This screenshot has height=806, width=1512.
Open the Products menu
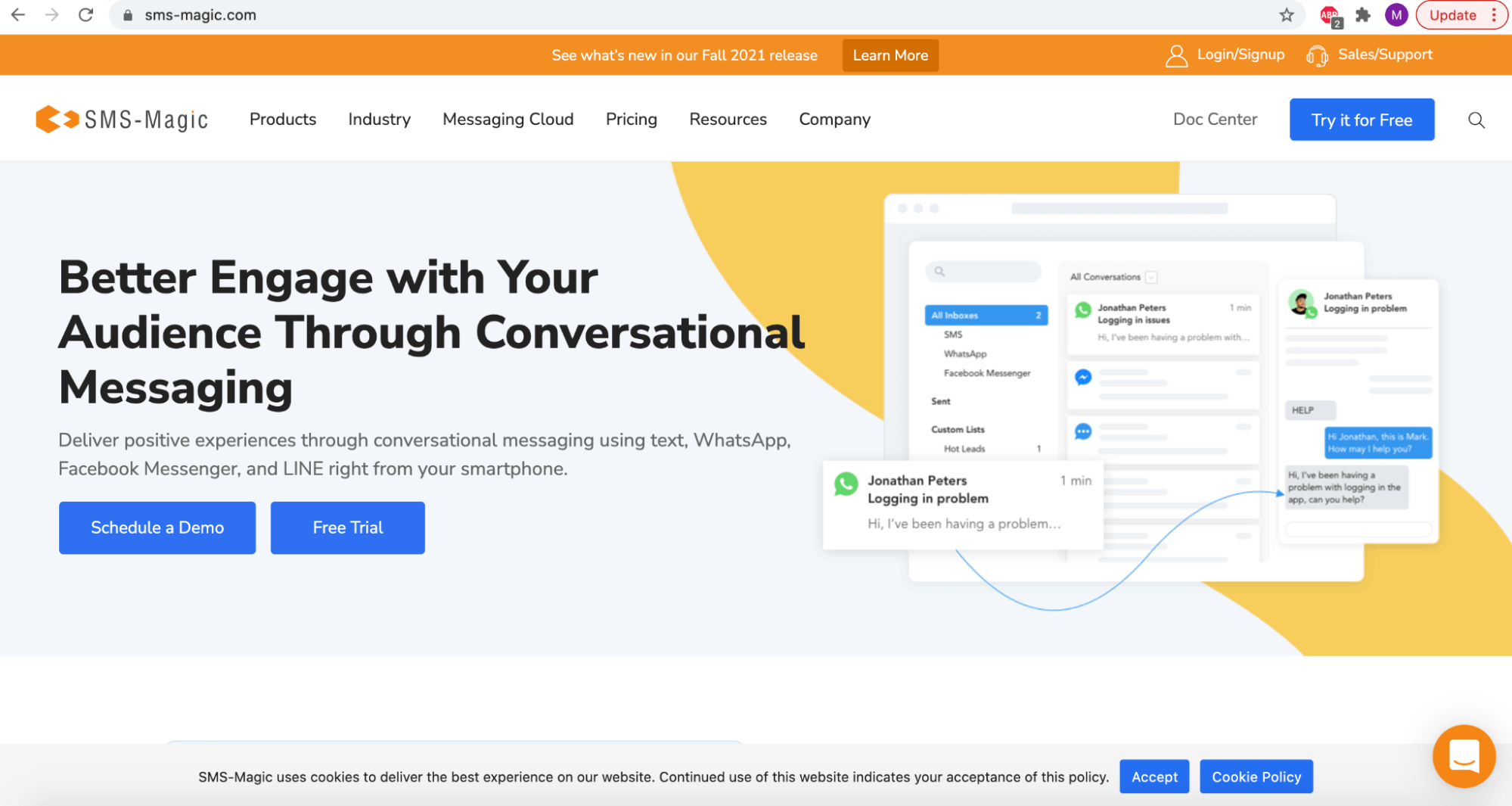coord(283,120)
